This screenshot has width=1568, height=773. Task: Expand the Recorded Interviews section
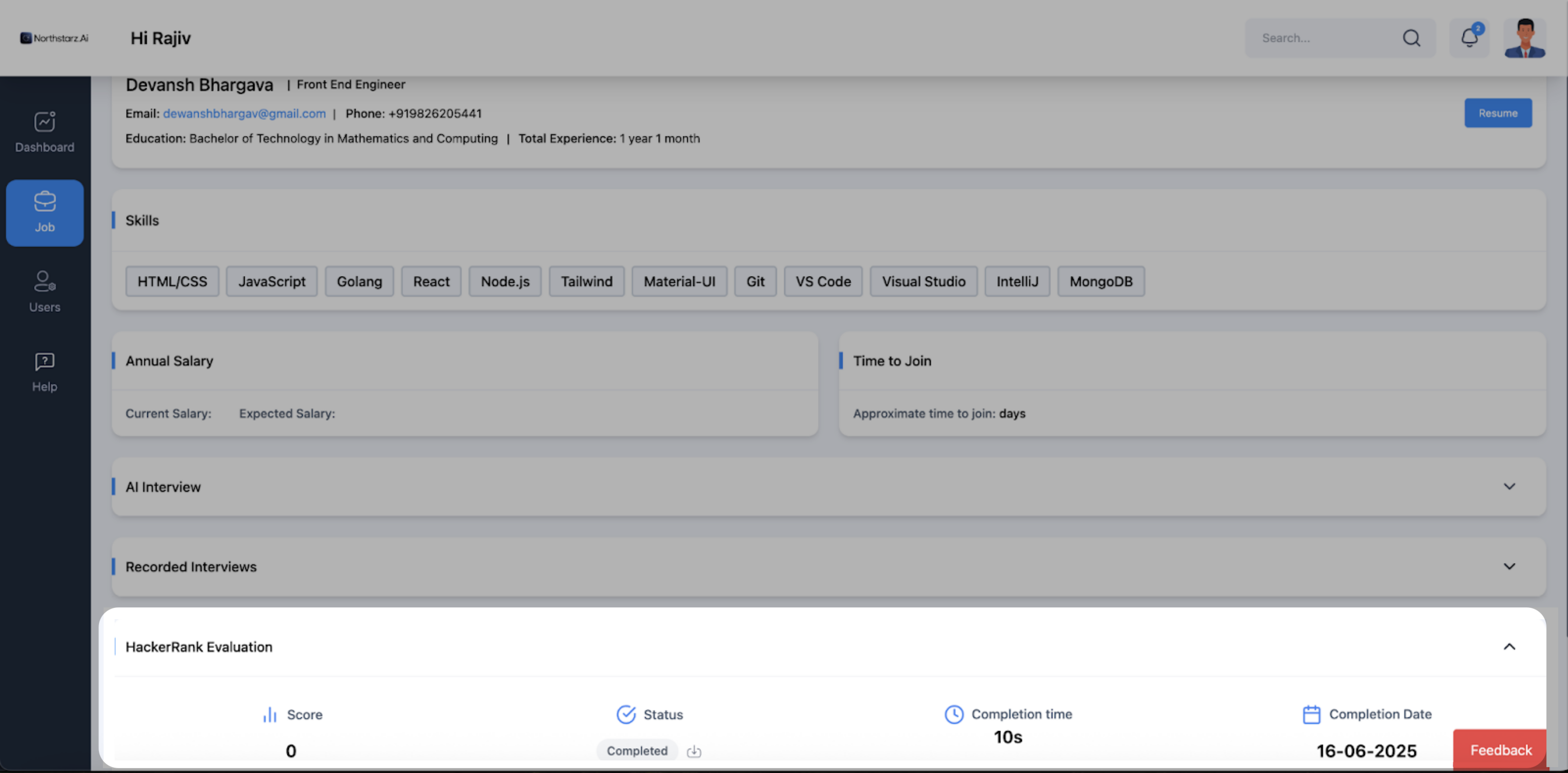tap(1509, 566)
